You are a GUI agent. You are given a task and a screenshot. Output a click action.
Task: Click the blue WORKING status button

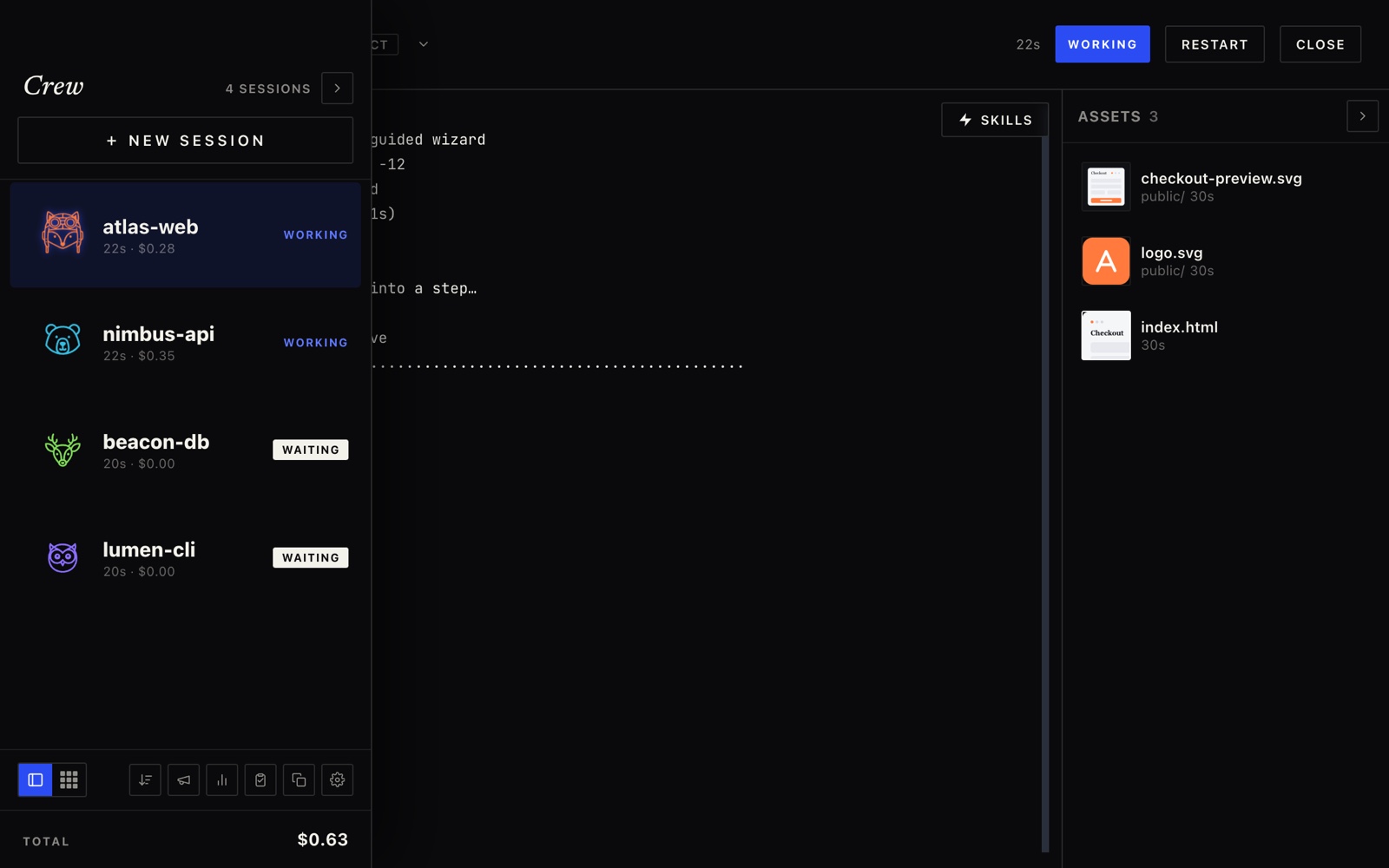1103,44
